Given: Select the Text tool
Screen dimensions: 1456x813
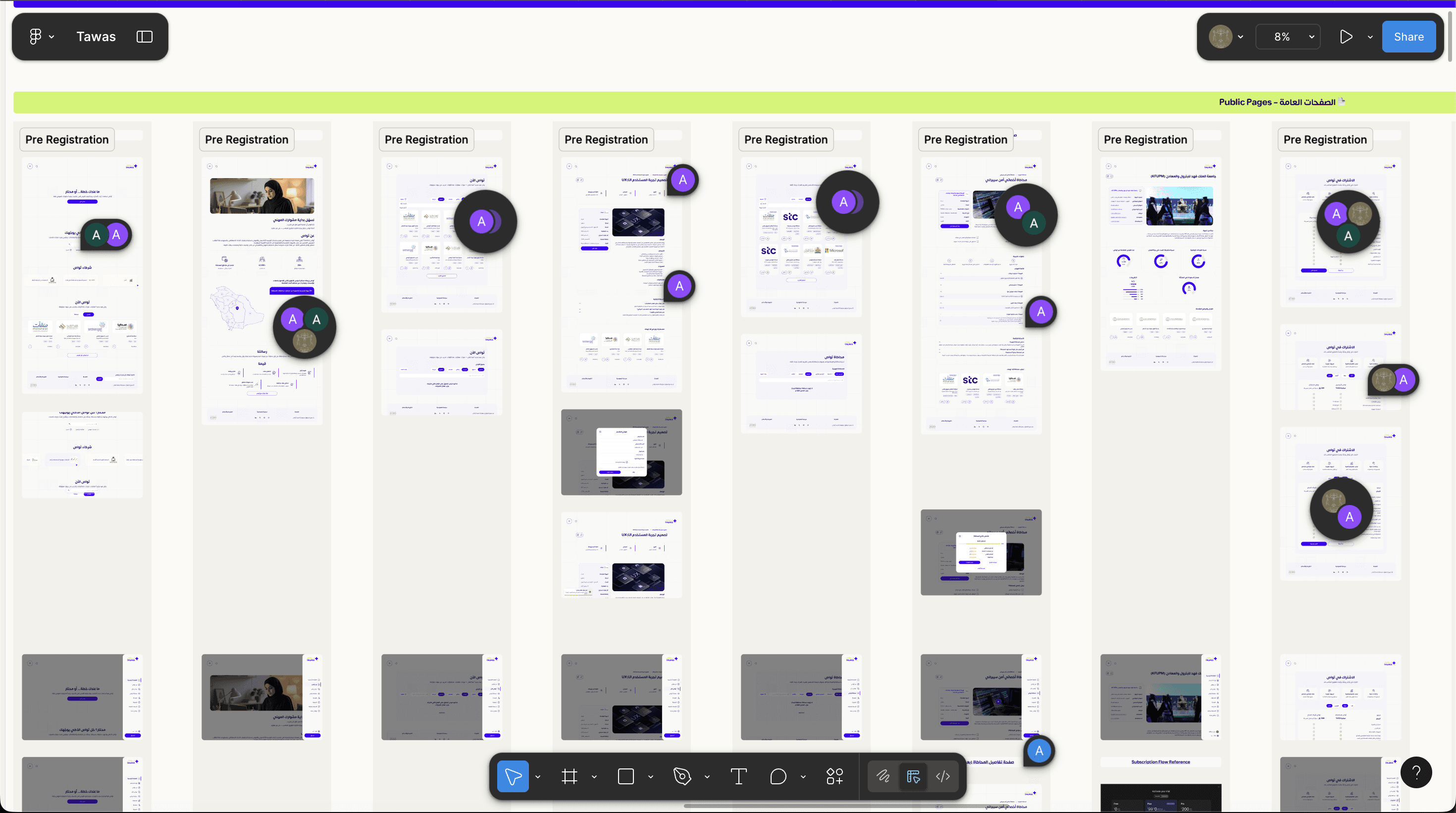Looking at the screenshot, I should point(739,776).
